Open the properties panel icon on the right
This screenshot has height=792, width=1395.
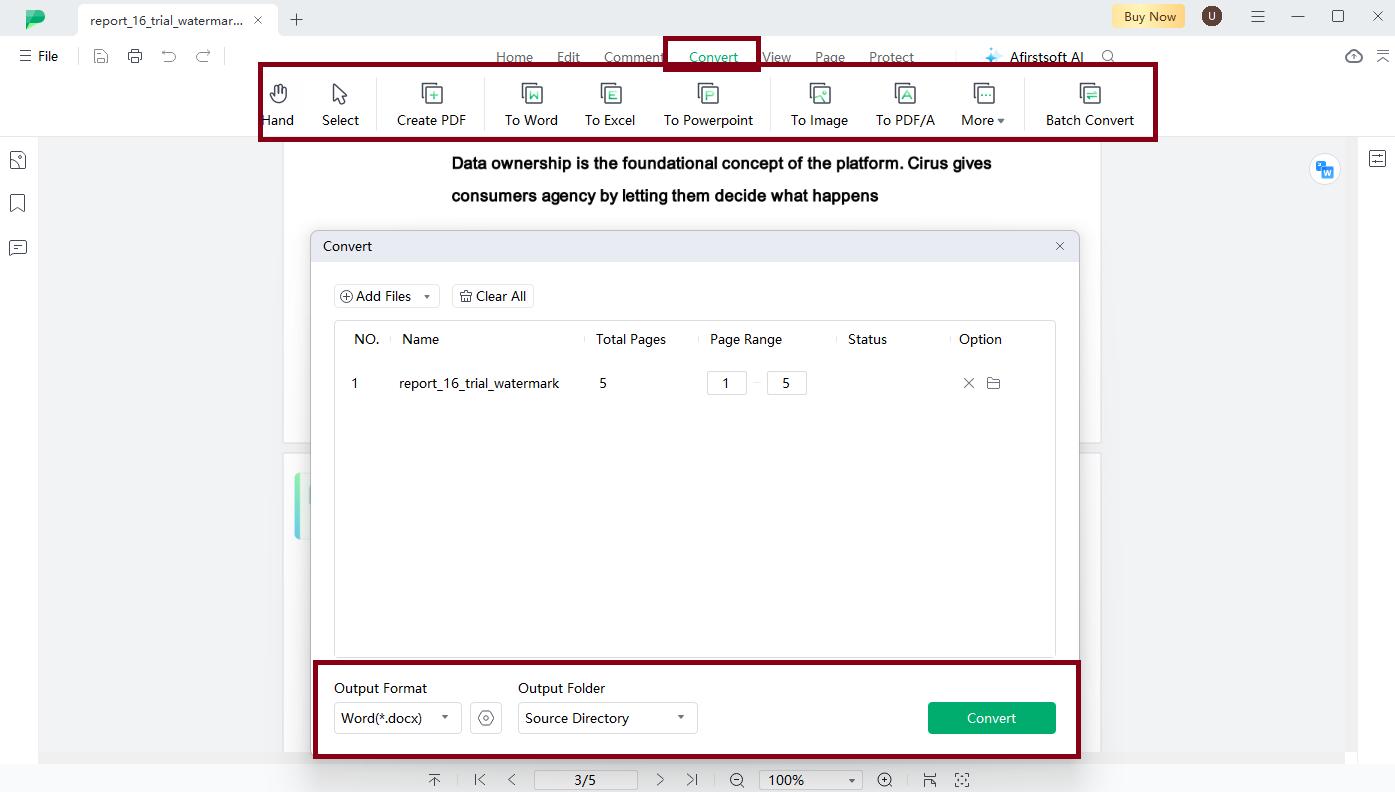[1378, 158]
